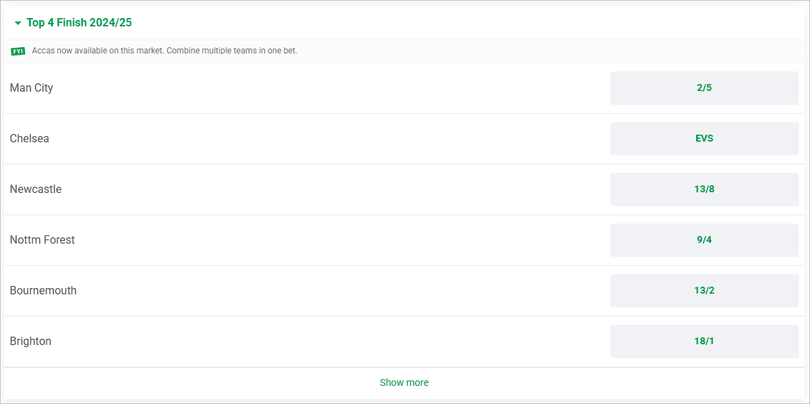810x404 pixels.
Task: Click the Brighton team name
Action: coord(30,341)
